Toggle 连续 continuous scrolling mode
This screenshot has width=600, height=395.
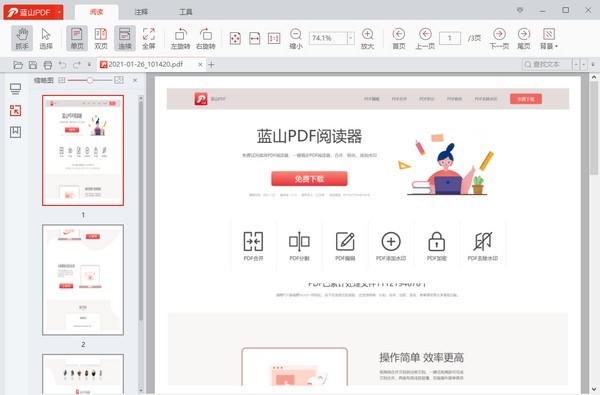tap(125, 38)
